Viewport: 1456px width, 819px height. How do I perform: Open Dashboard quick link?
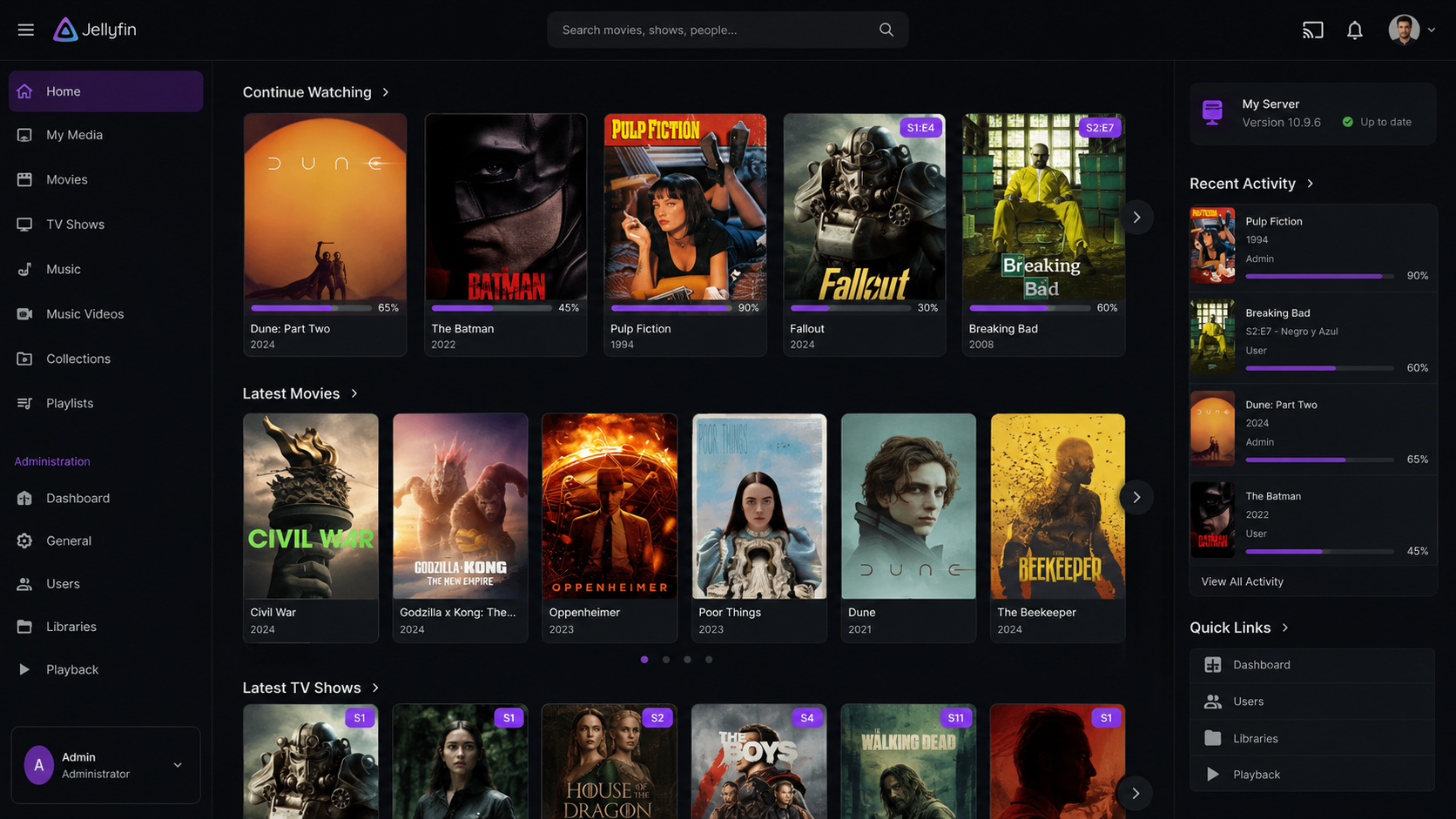click(x=1312, y=665)
